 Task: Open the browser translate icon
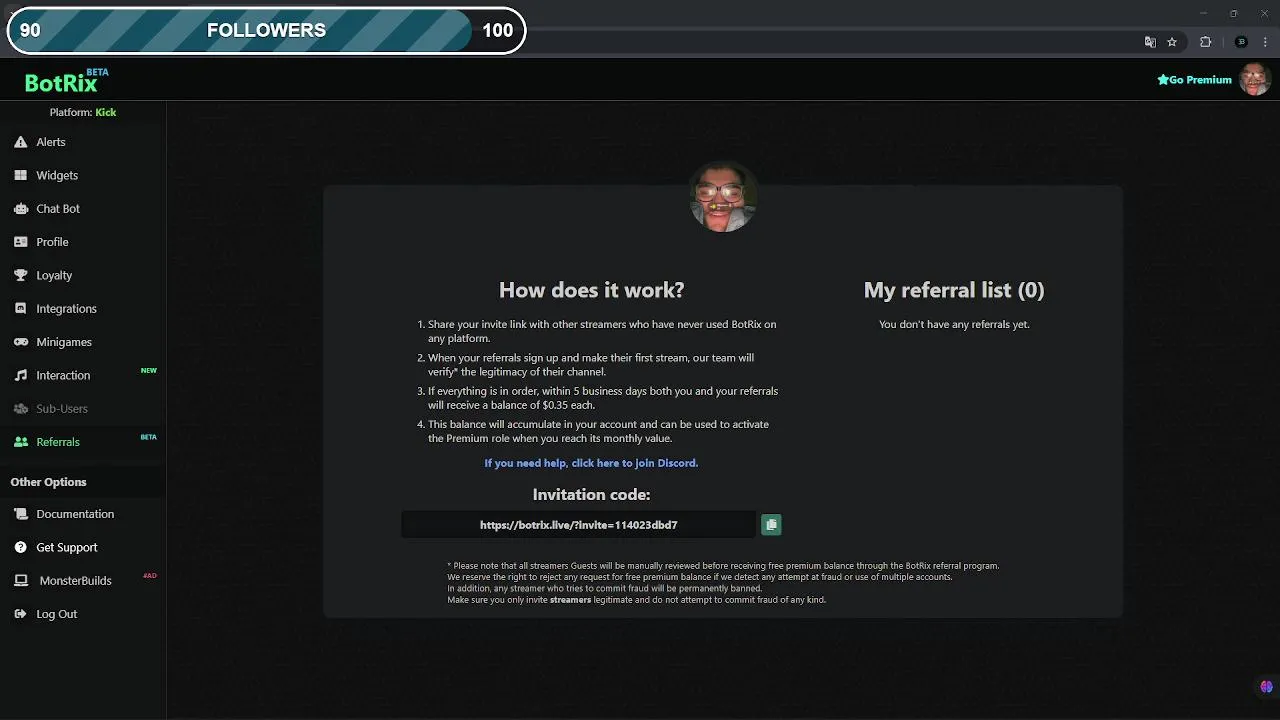pos(1150,42)
